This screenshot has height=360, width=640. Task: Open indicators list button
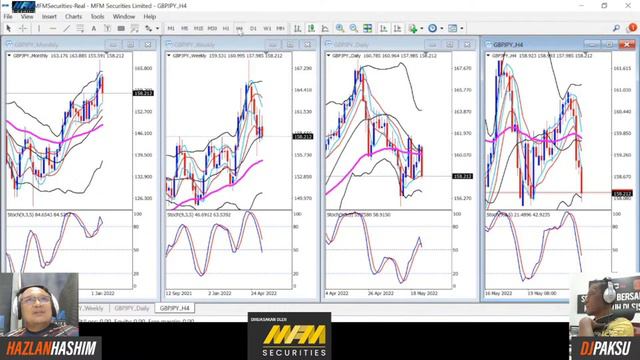[413, 28]
